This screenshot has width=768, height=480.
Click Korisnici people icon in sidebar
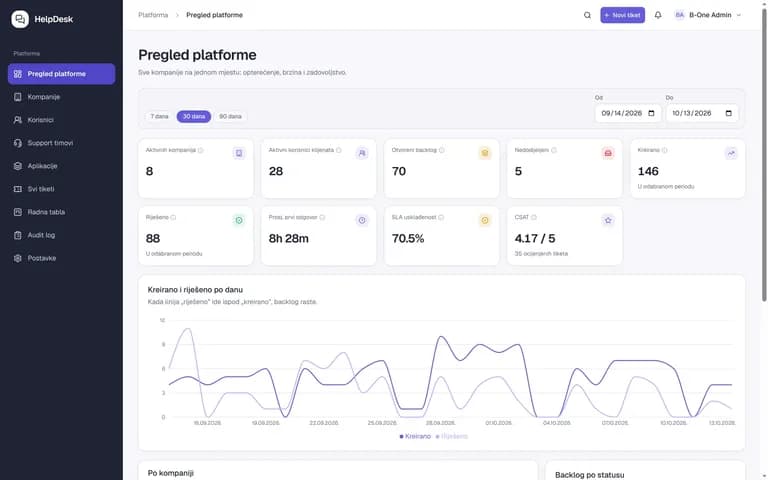18,120
